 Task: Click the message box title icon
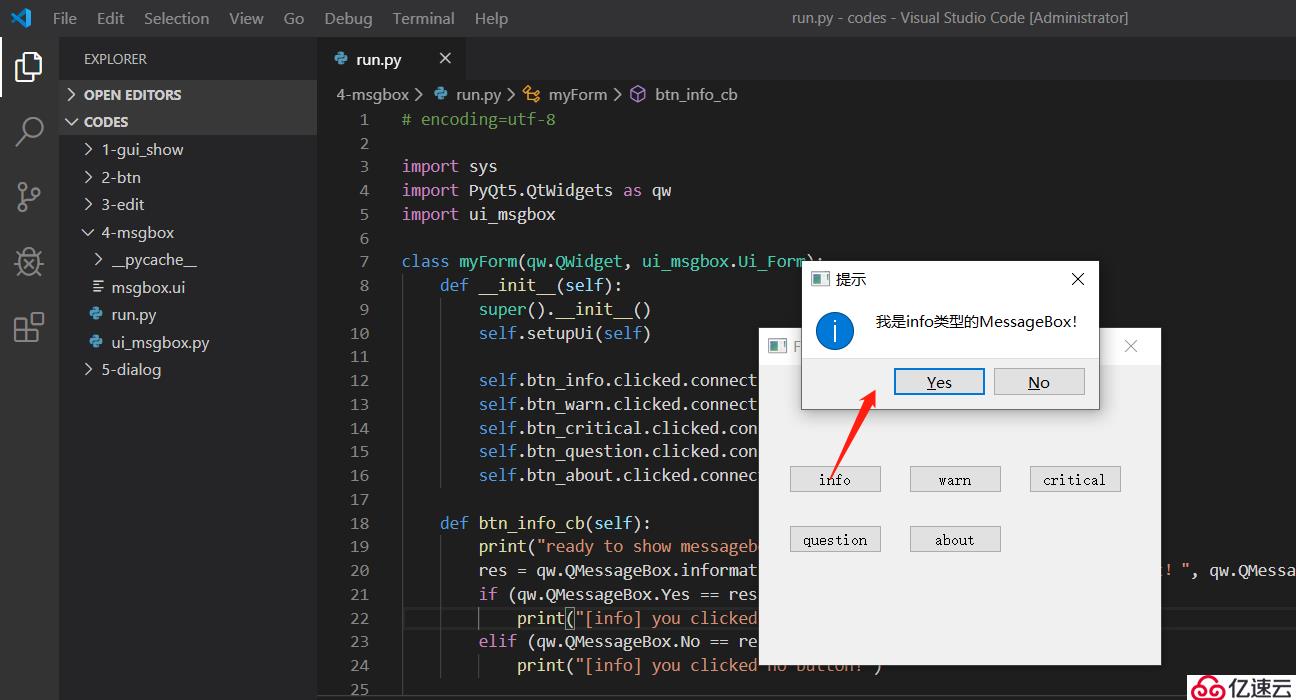pos(820,279)
